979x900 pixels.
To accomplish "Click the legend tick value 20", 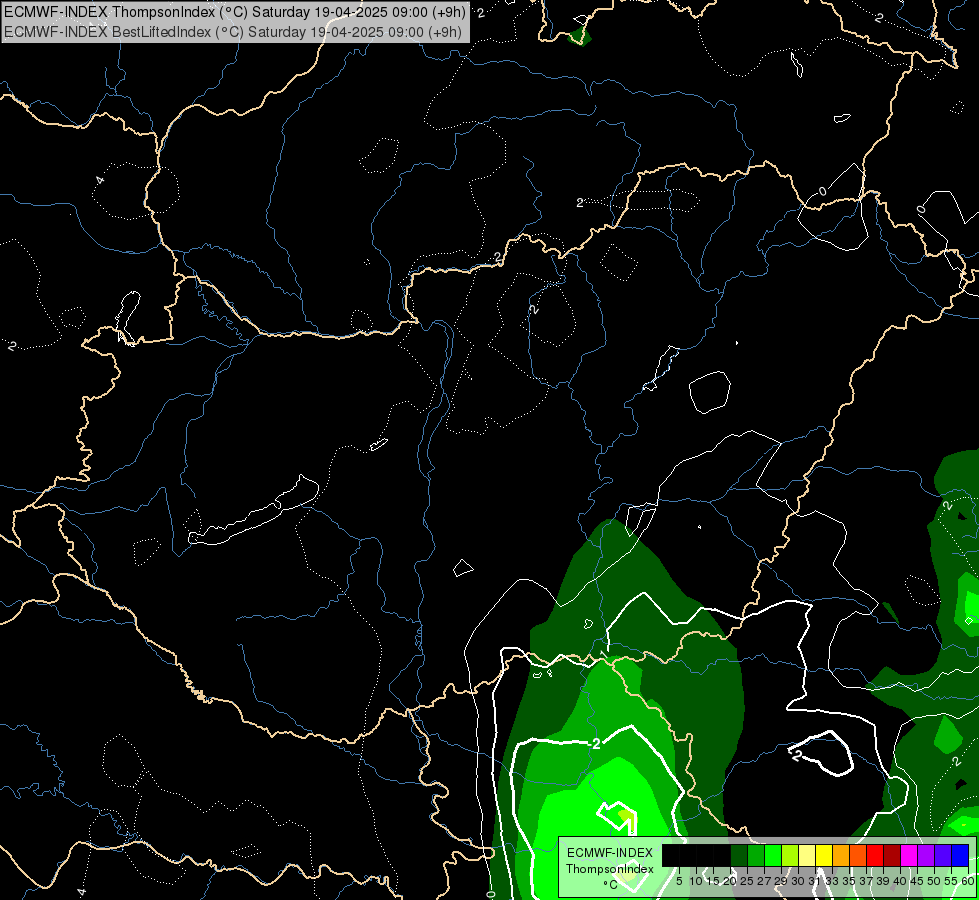I will click(x=730, y=881).
